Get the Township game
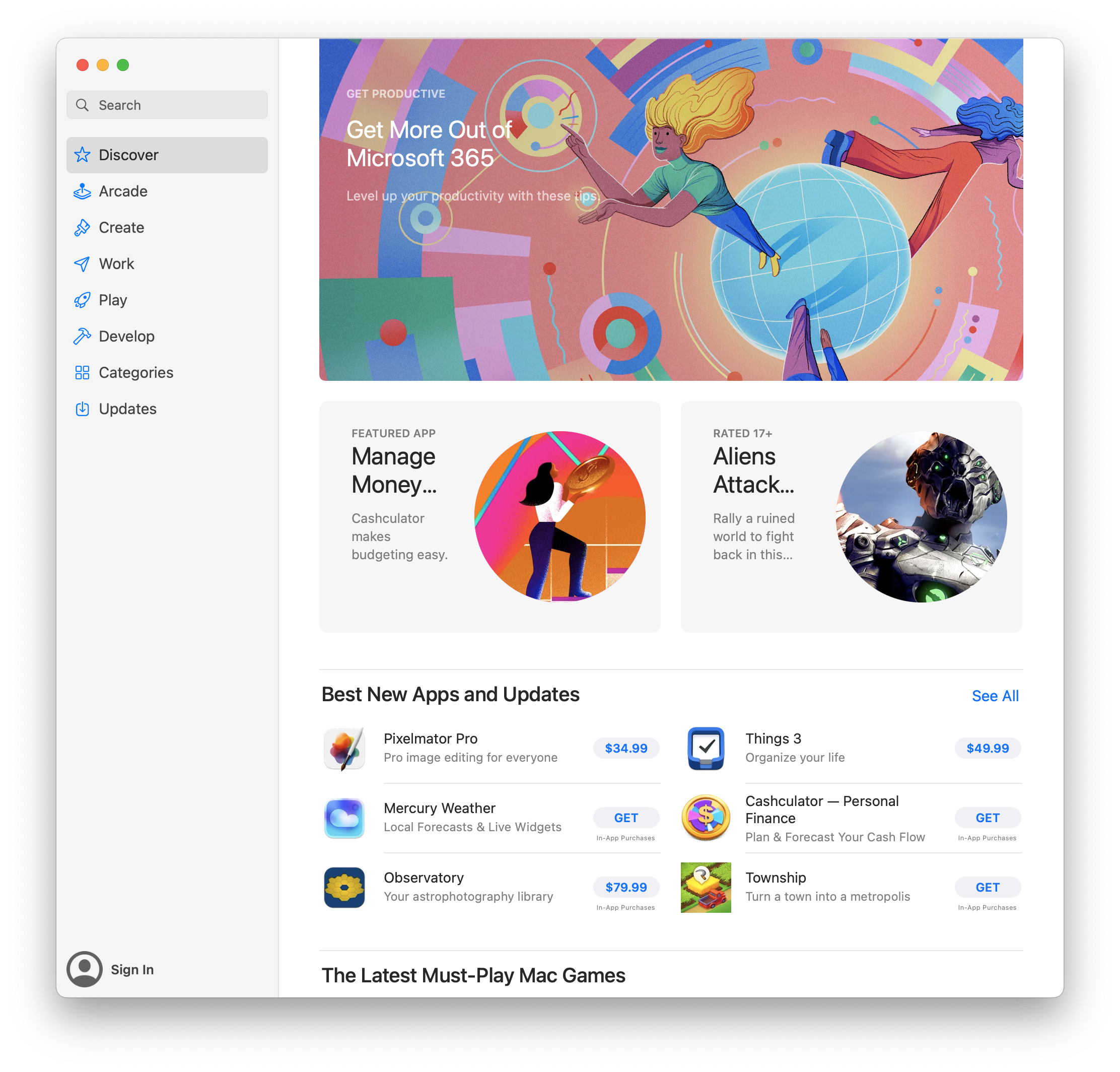Image resolution: width=1120 pixels, height=1072 pixels. pyautogui.click(x=988, y=888)
